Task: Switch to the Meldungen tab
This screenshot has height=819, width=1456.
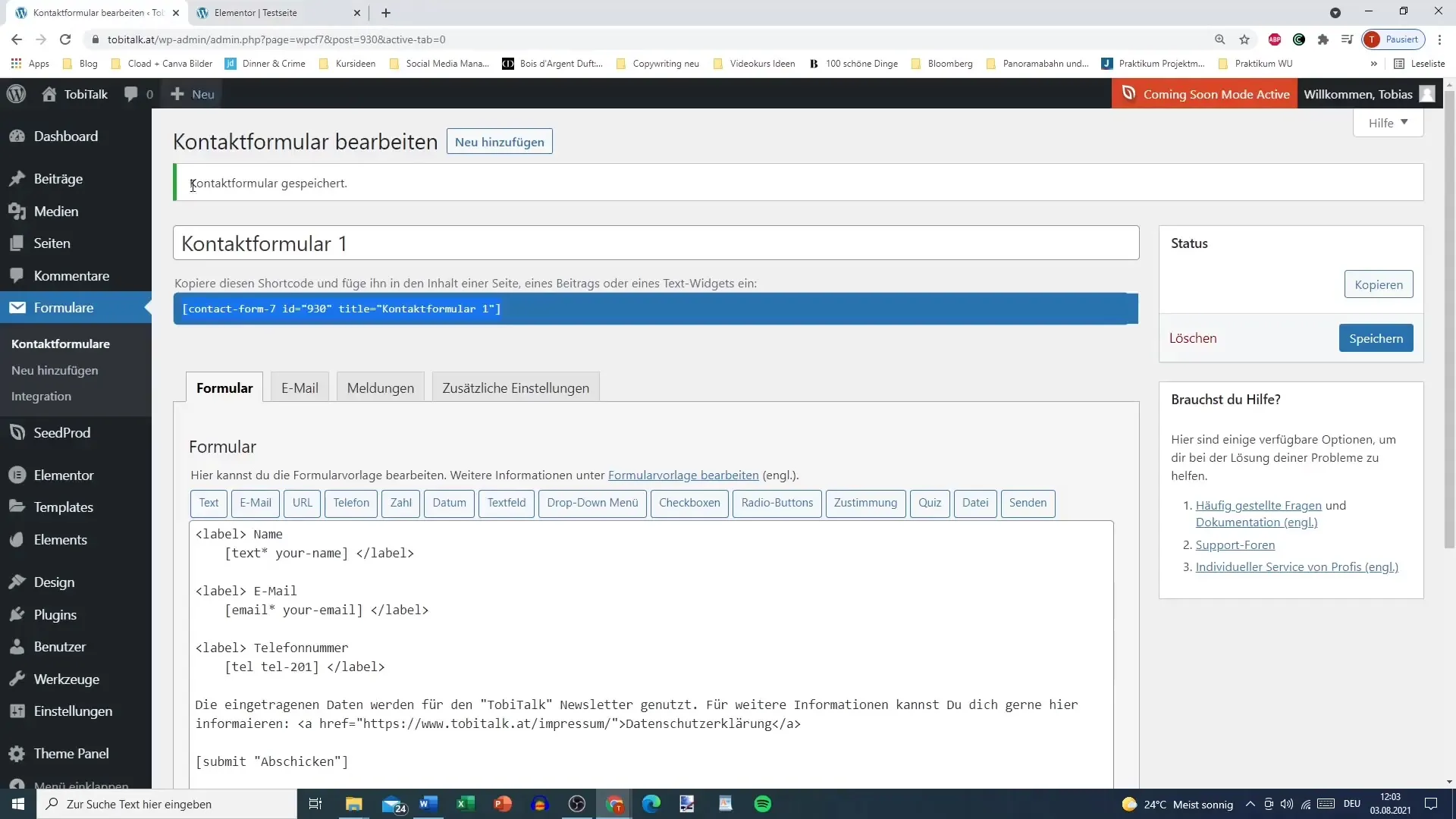Action: coord(380,388)
